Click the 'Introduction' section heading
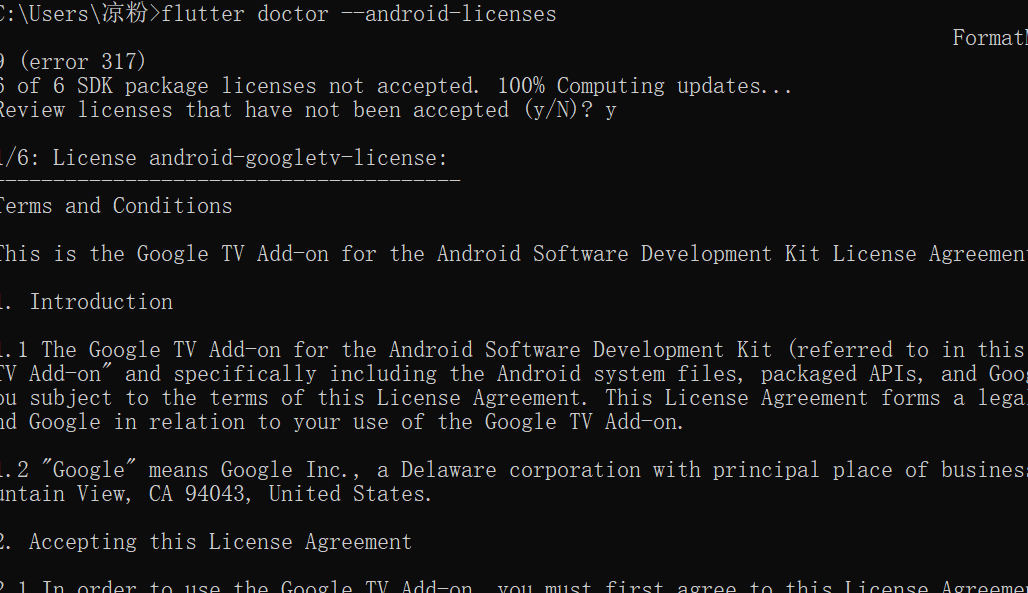Image resolution: width=1028 pixels, height=593 pixels. (102, 302)
